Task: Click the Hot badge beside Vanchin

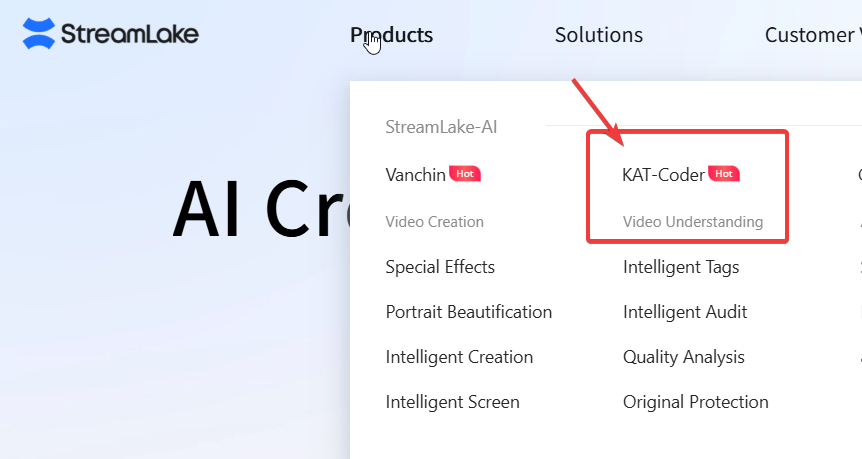Action: coord(465,174)
